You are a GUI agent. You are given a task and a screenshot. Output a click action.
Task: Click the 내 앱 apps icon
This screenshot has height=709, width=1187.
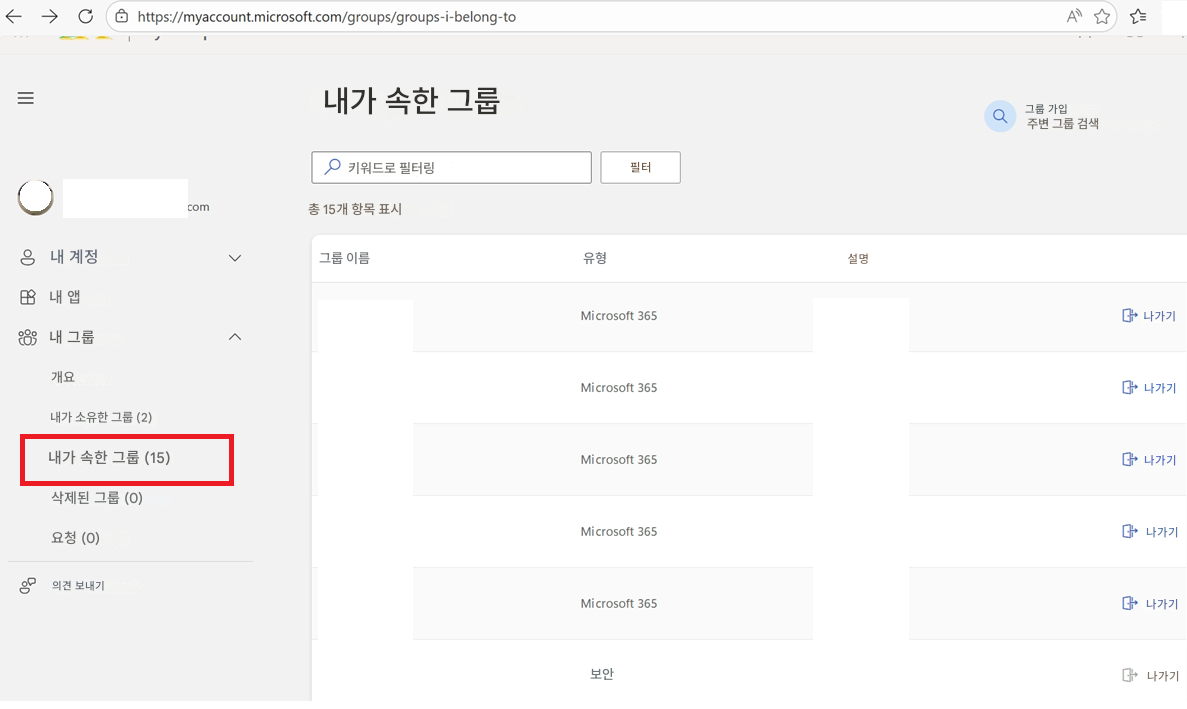pyautogui.click(x=27, y=297)
